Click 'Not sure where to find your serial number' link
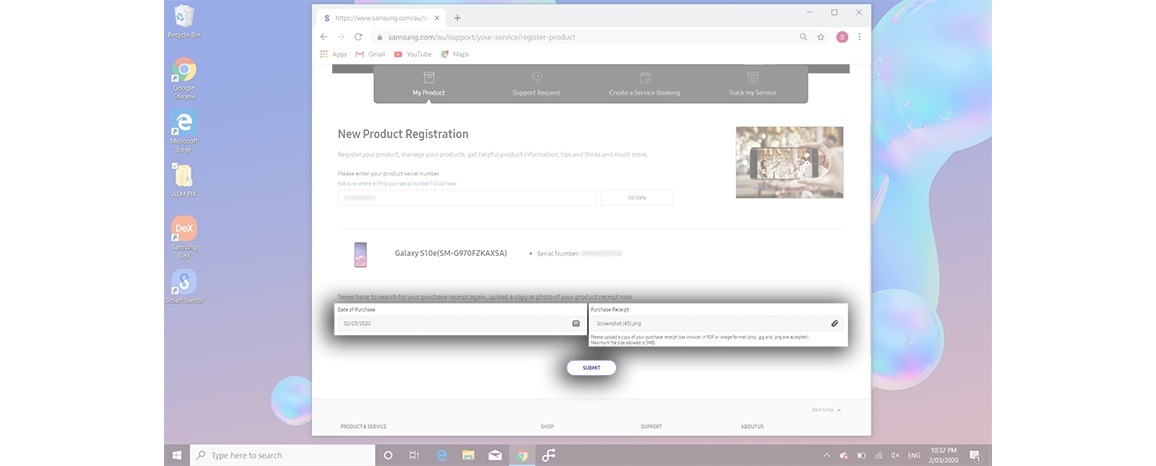The height and width of the screenshot is (466, 1156). 397,184
